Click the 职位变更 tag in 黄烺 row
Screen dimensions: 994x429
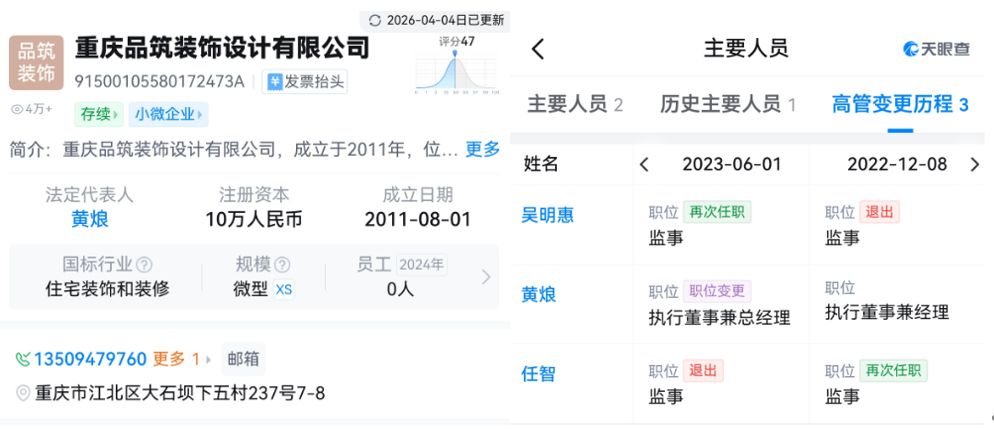pos(717,291)
